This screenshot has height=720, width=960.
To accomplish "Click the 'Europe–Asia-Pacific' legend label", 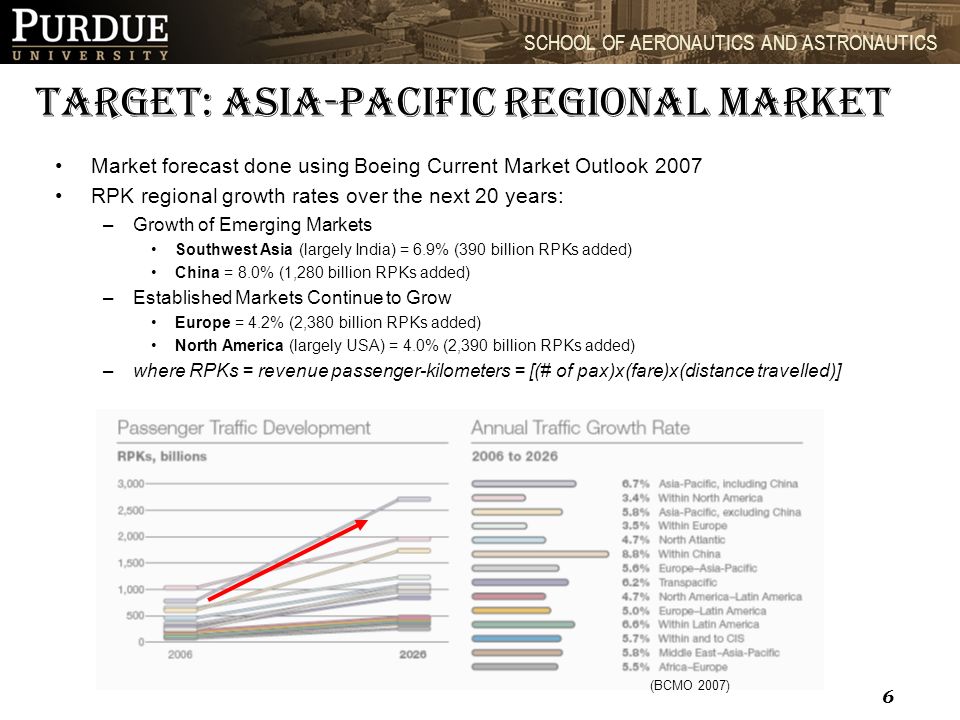I will [x=708, y=568].
